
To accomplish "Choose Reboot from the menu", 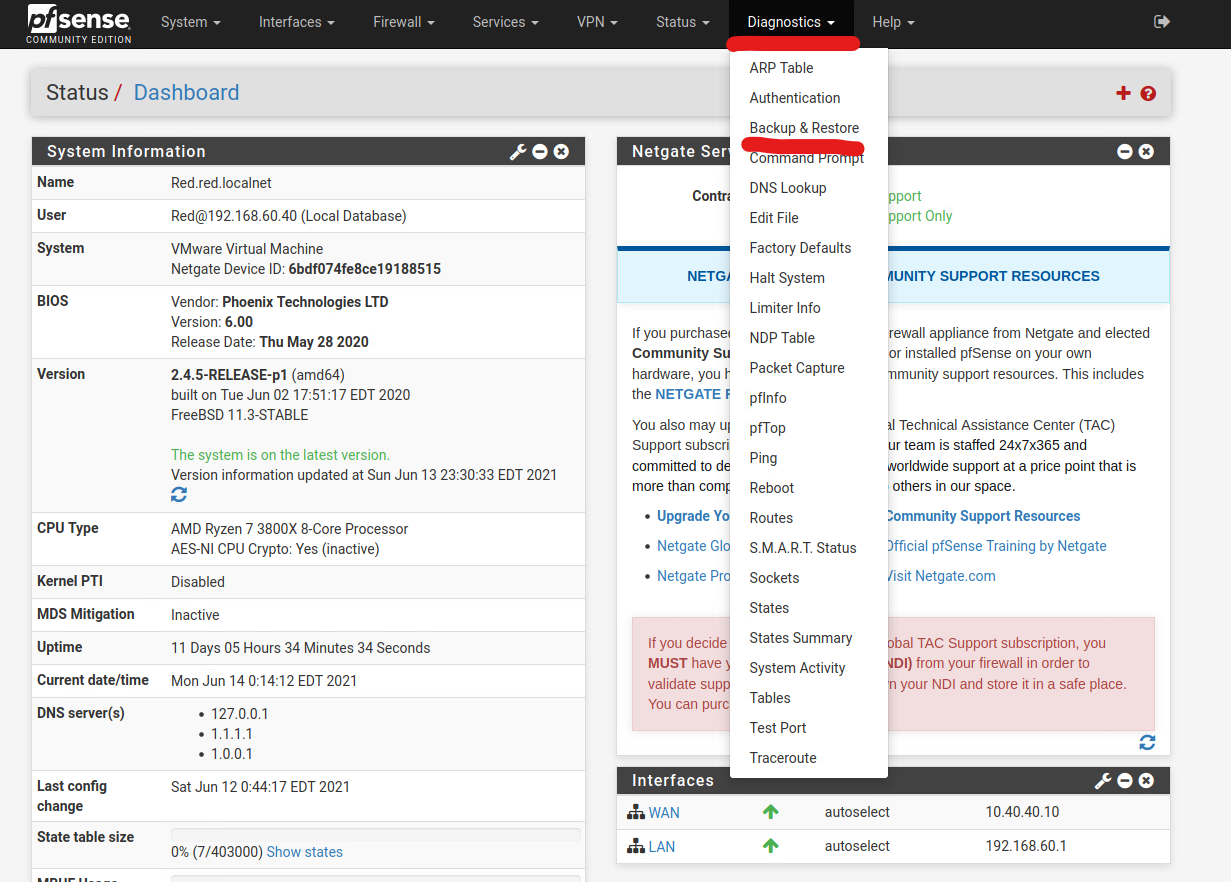I will (772, 488).
